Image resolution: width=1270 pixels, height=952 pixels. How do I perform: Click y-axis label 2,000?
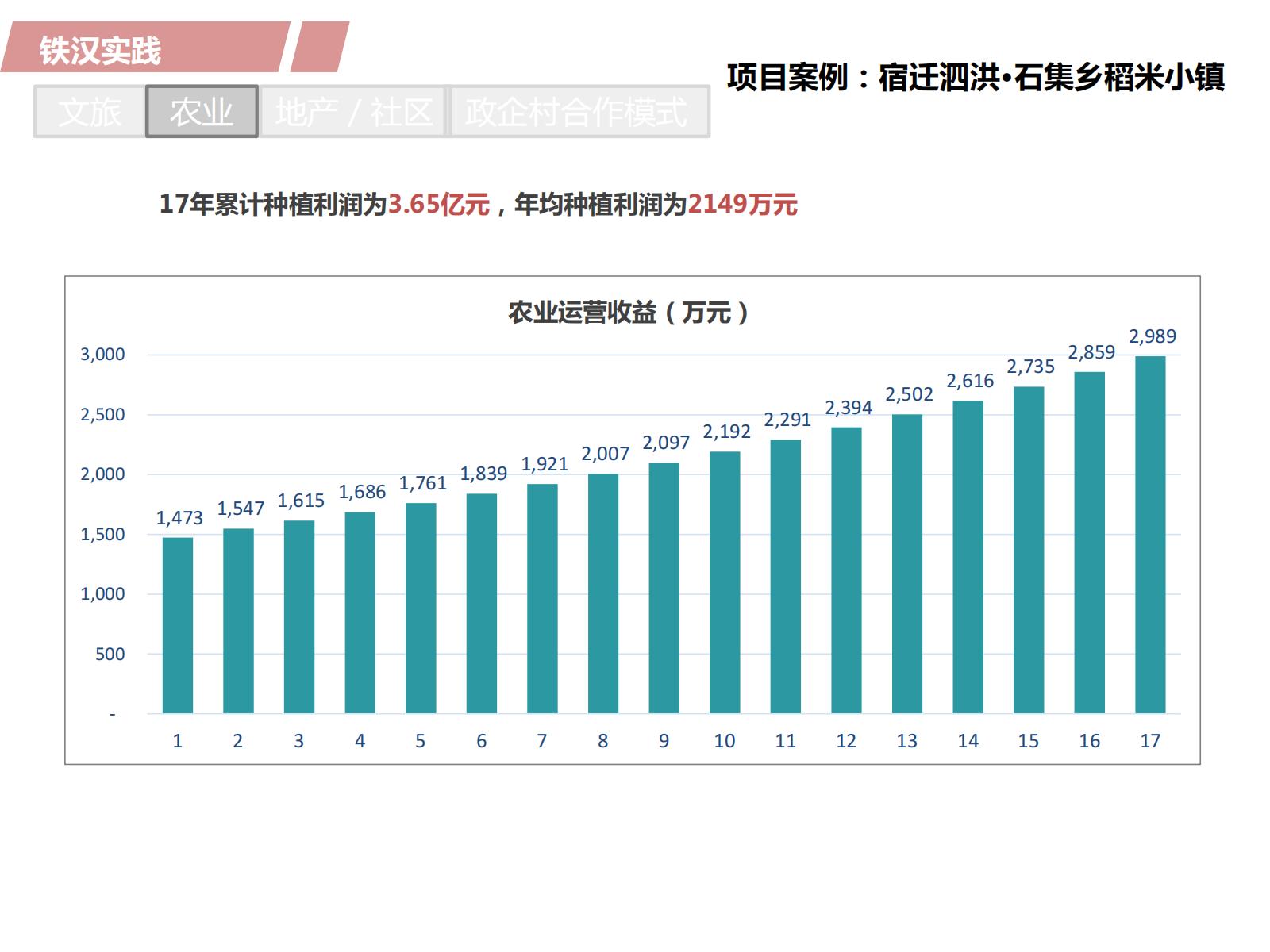102,474
